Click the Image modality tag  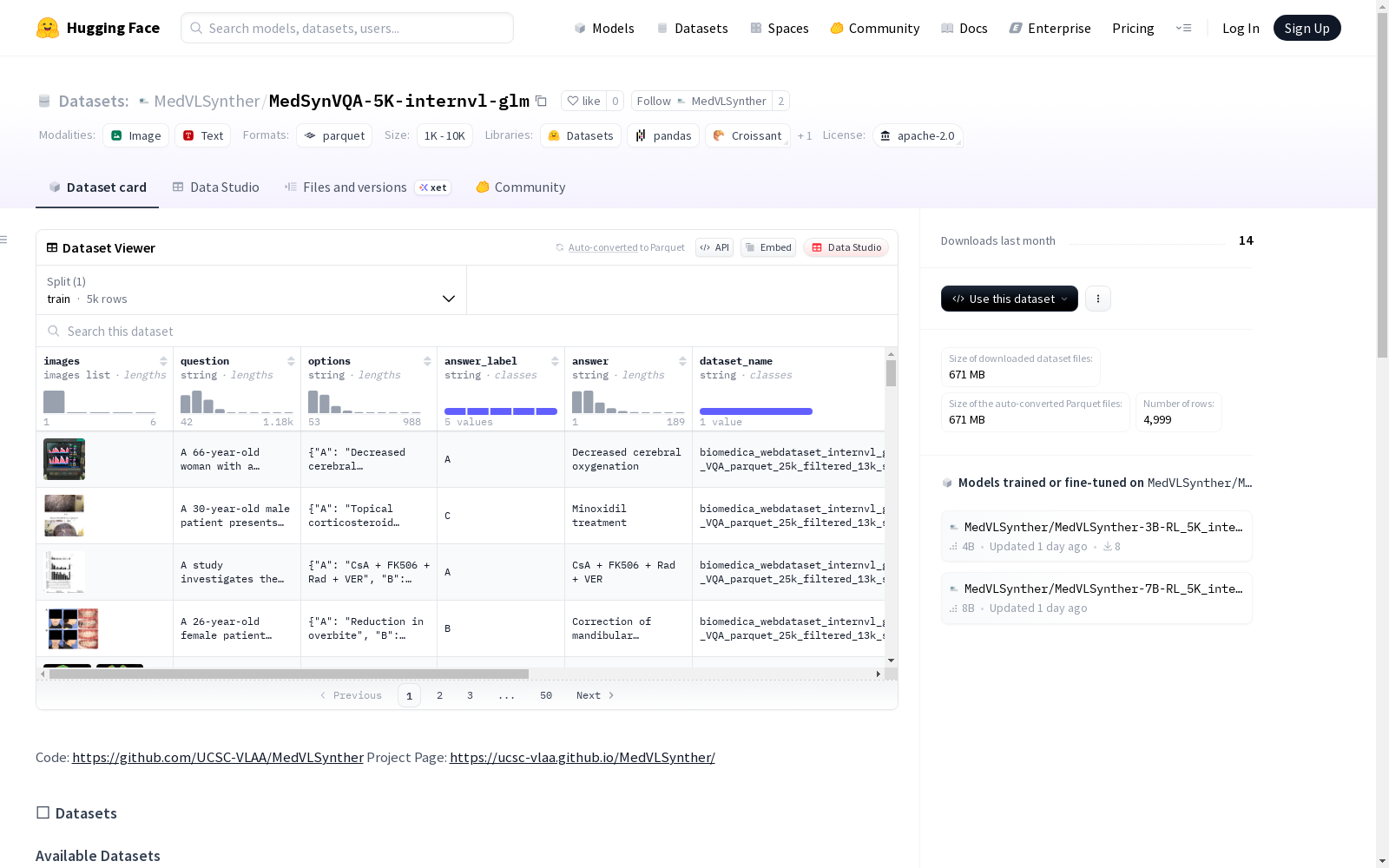[136, 135]
